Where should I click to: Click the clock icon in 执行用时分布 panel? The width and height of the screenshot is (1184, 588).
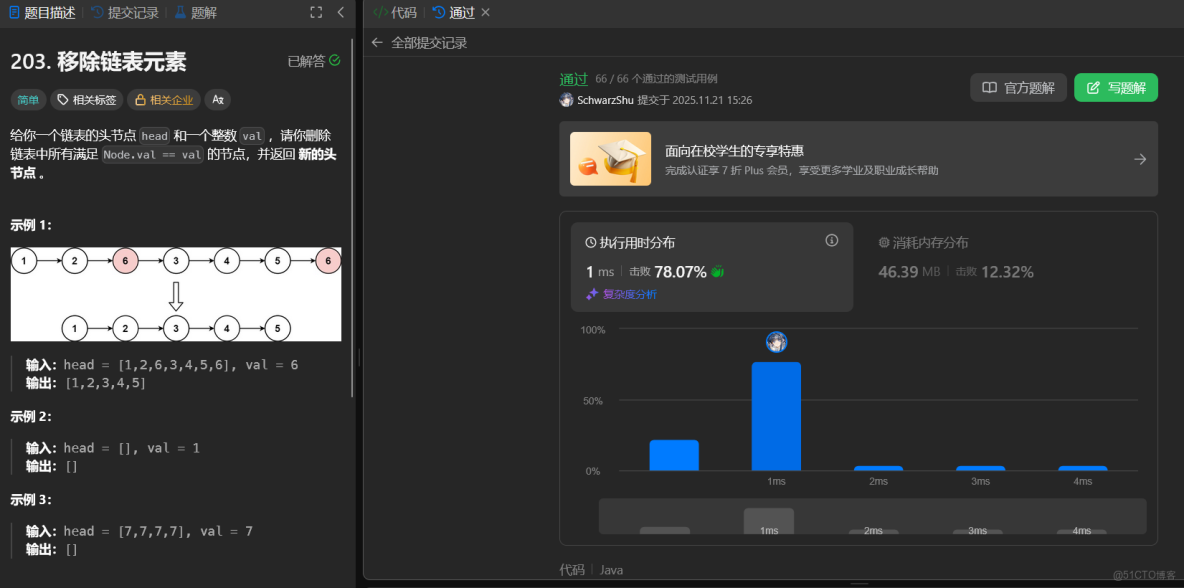[590, 242]
